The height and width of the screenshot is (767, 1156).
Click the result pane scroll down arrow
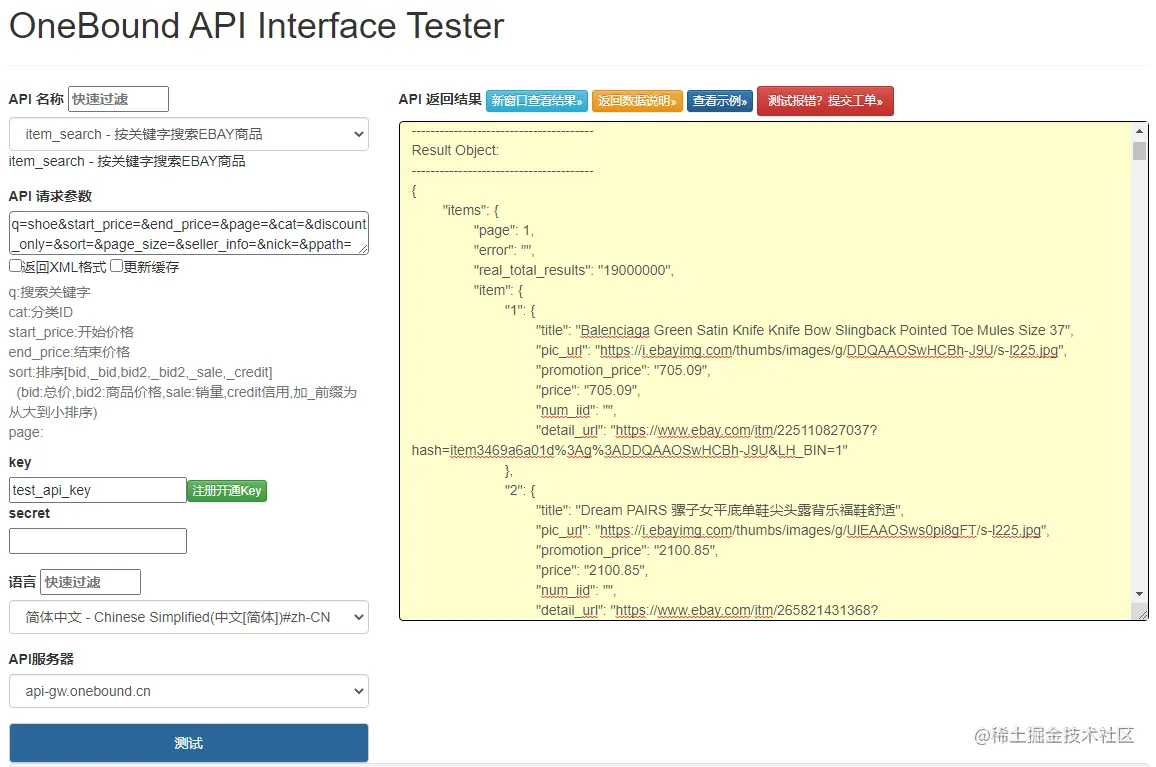(1139, 593)
